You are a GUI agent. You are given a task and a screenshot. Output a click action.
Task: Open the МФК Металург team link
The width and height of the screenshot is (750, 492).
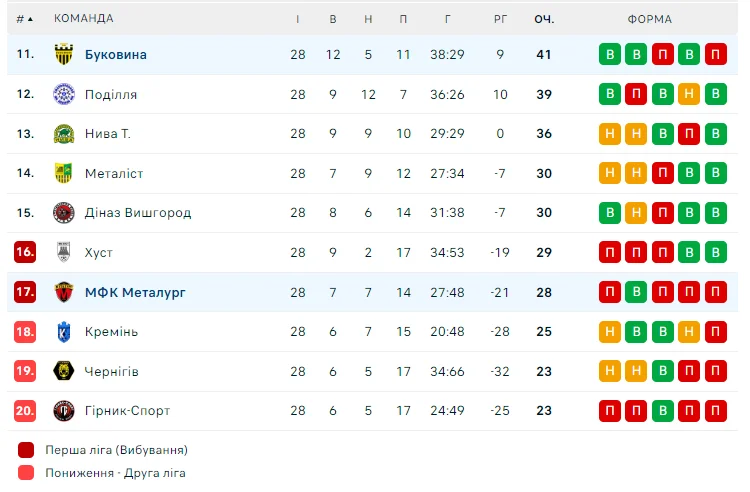click(x=135, y=292)
